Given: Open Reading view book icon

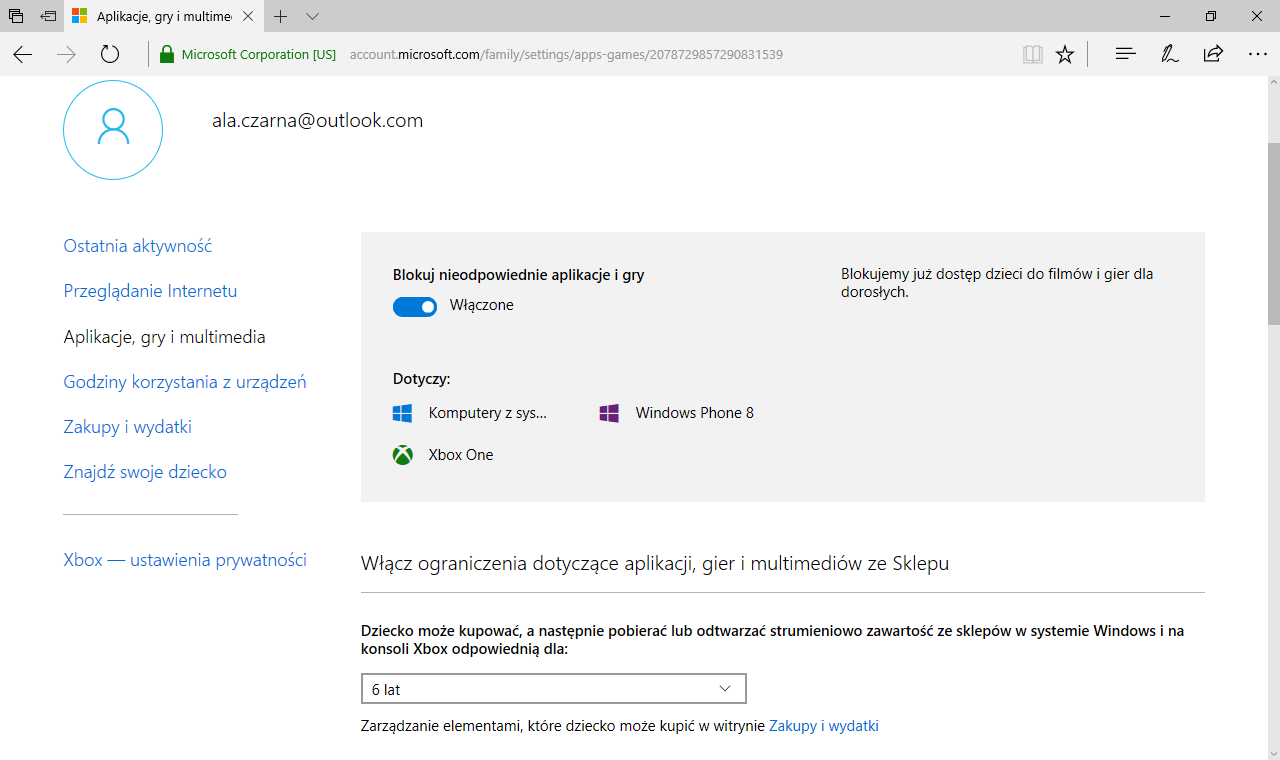Looking at the screenshot, I should 1032,55.
